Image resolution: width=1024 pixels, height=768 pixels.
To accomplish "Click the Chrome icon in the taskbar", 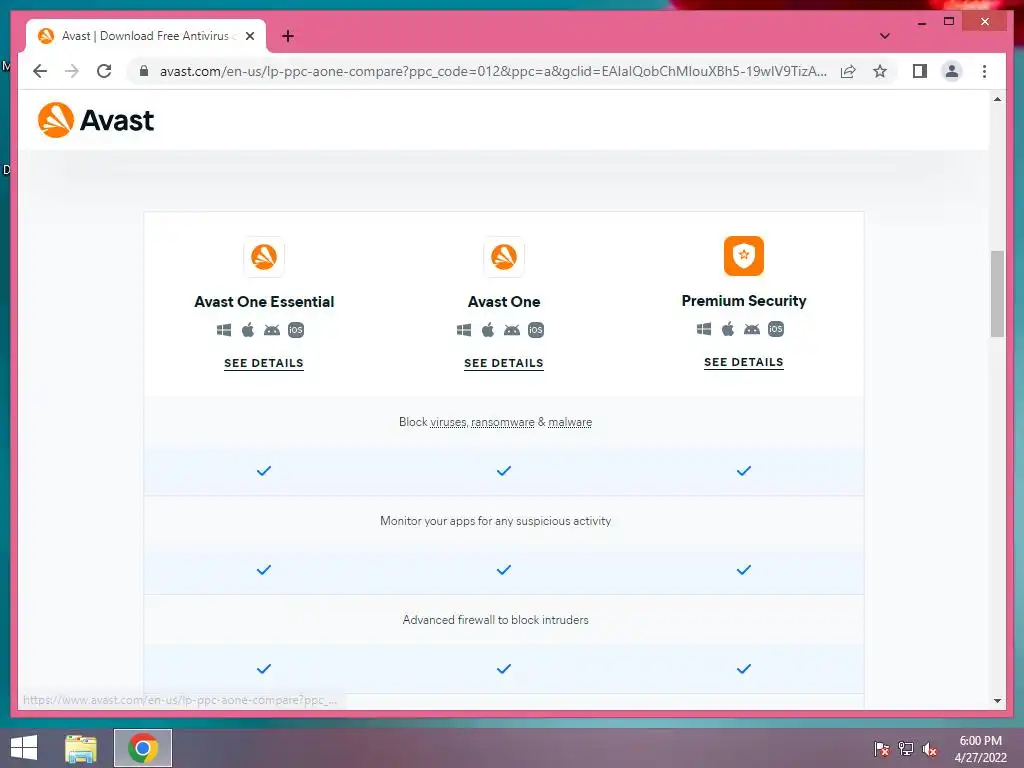I will click(143, 748).
